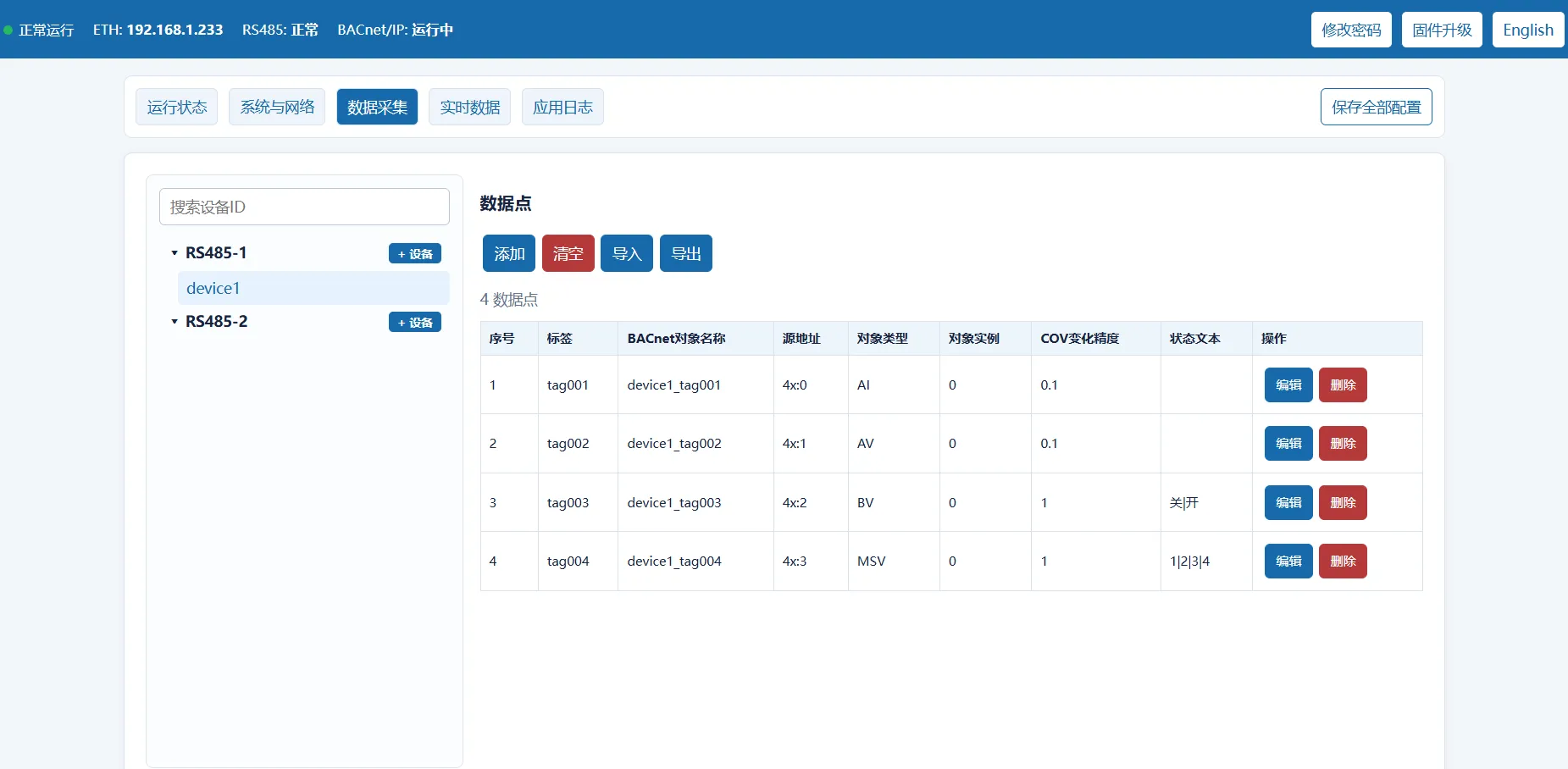Click source address 4x:2
Screen dimensions: 1568x769
click(795, 502)
